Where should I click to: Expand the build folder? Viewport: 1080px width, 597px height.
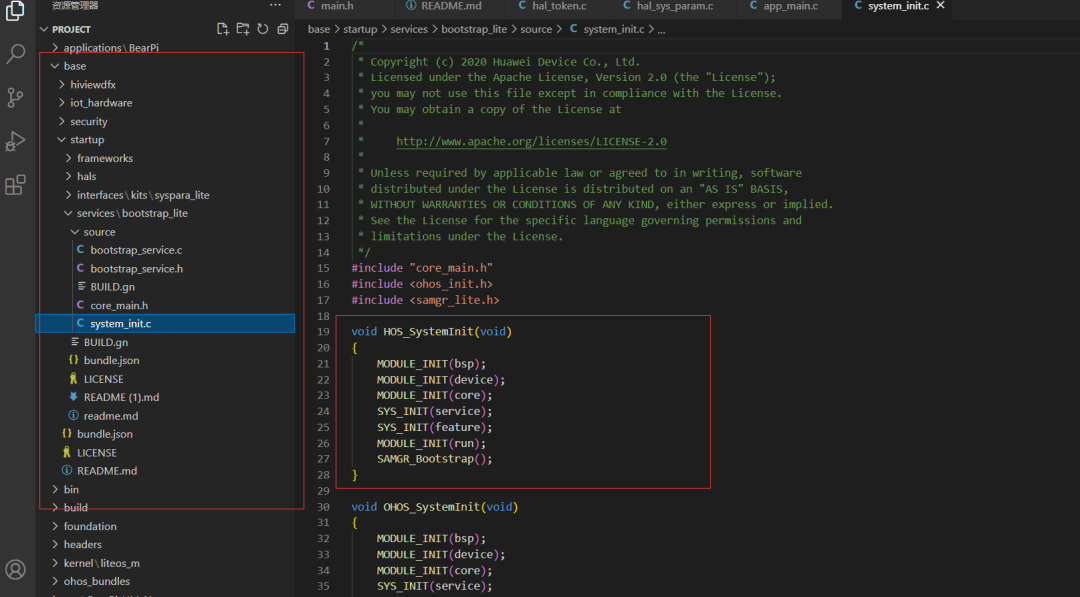tap(75, 507)
